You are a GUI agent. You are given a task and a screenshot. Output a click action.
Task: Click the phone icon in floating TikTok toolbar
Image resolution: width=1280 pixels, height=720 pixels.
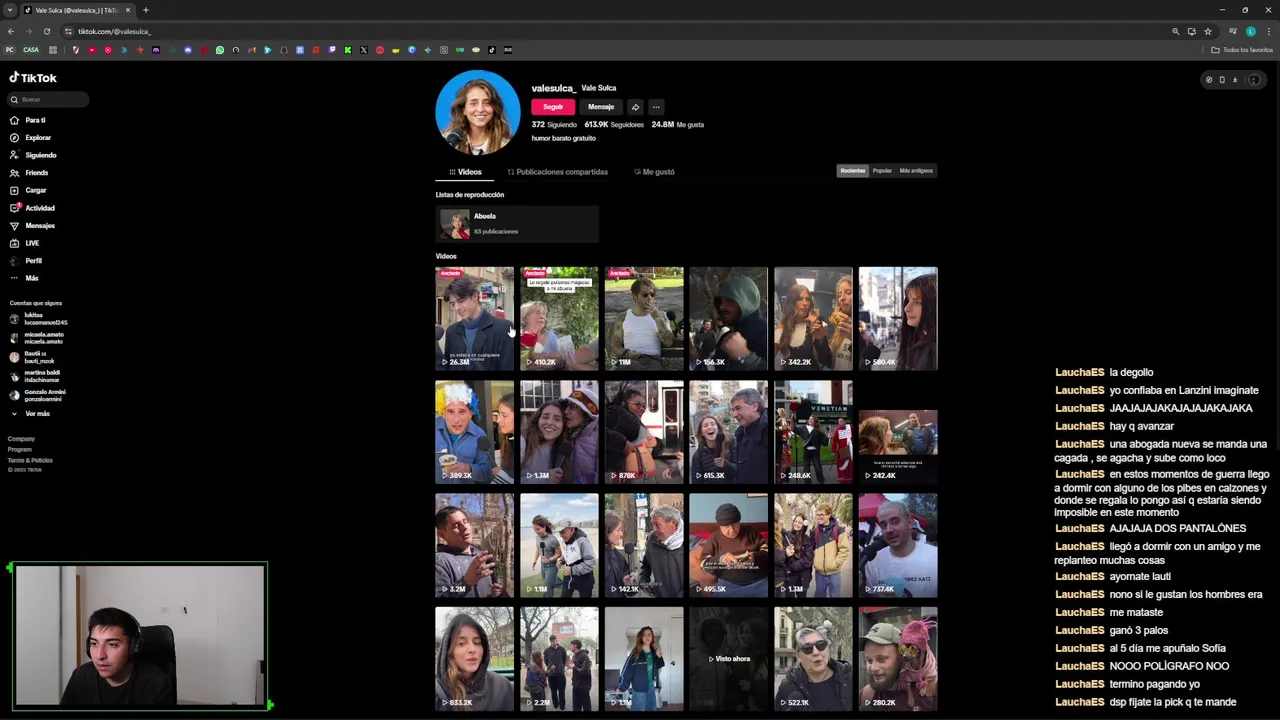(x=1222, y=80)
